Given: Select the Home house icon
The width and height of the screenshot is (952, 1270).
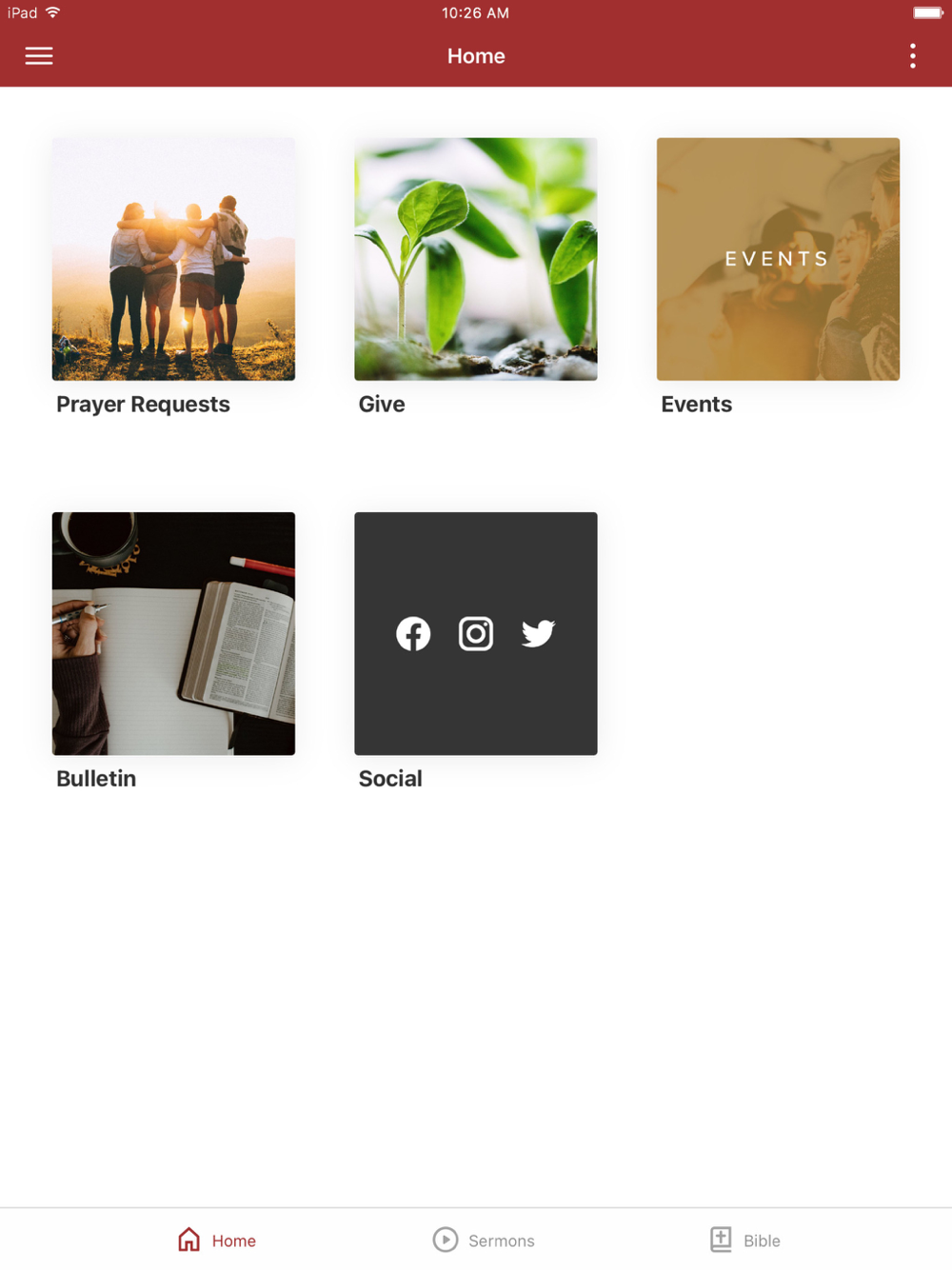Looking at the screenshot, I should click(188, 1240).
